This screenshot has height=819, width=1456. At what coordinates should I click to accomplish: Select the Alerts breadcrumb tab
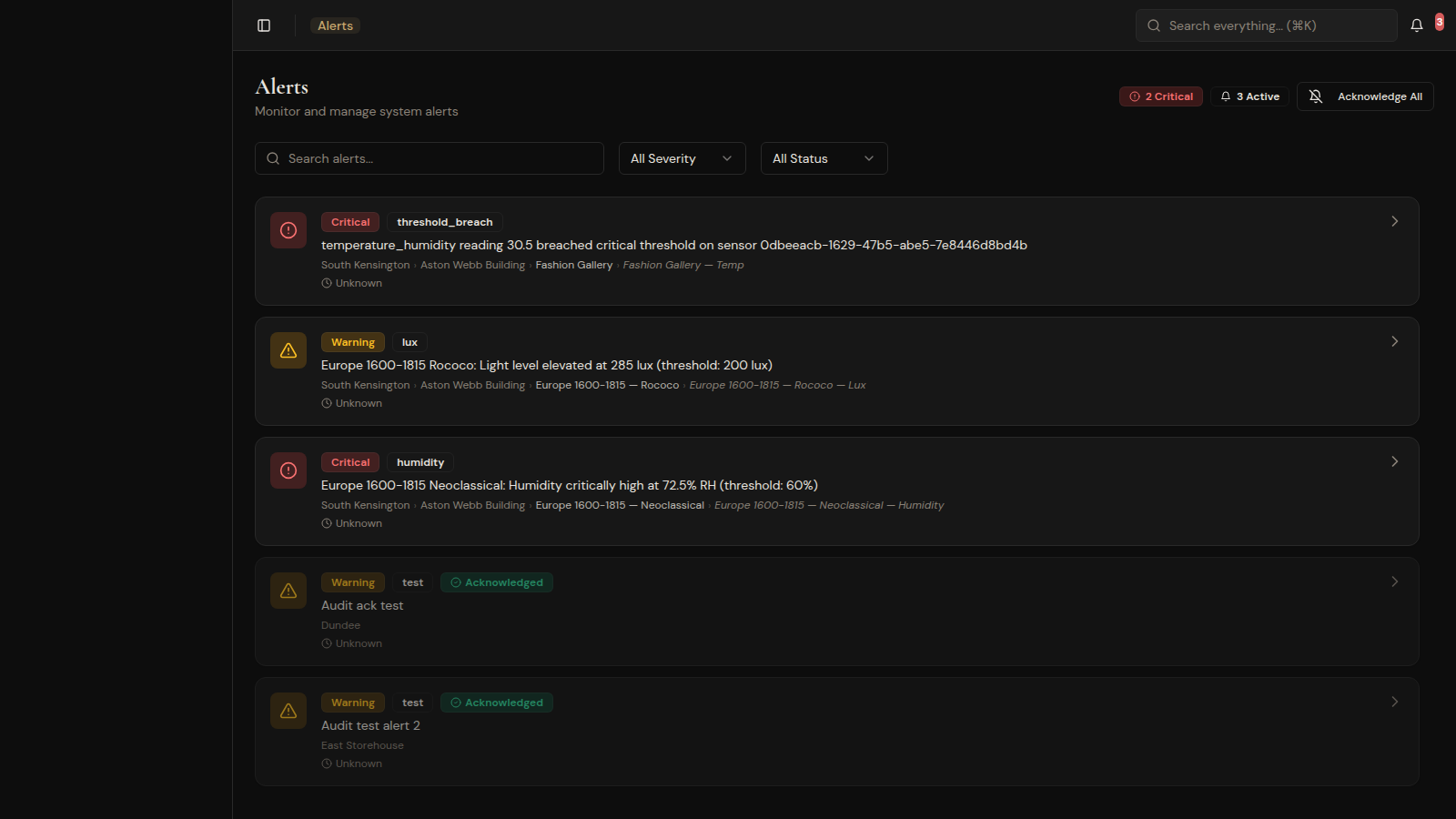pos(335,25)
